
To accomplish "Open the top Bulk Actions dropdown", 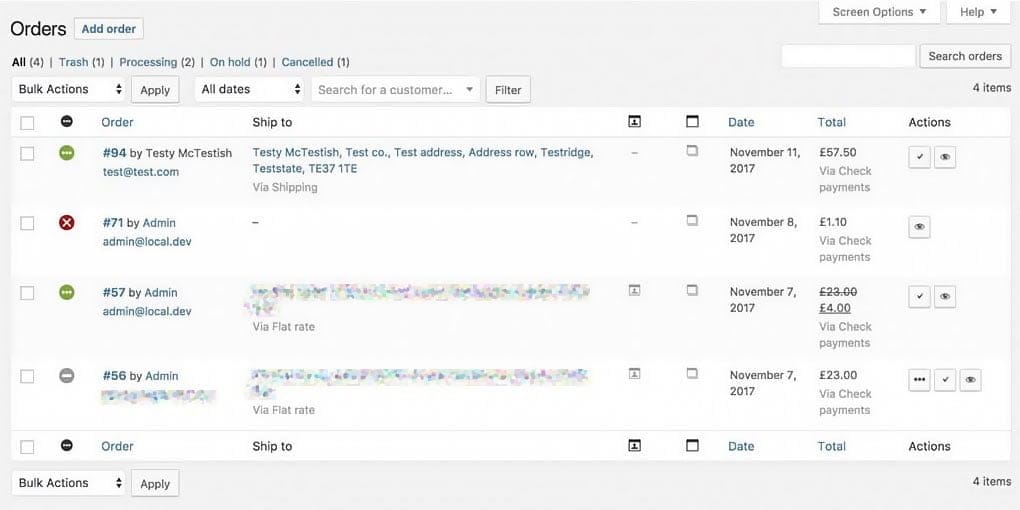I will [70, 89].
